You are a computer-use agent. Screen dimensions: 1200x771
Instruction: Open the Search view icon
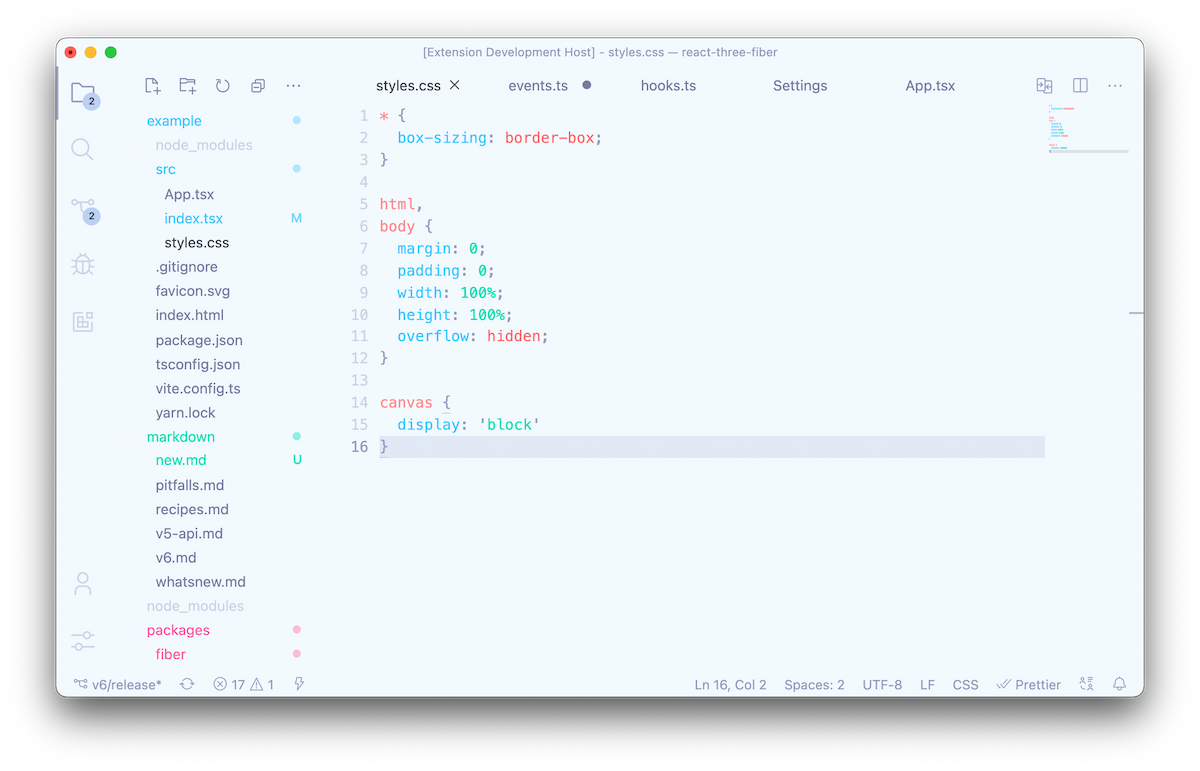(x=83, y=150)
